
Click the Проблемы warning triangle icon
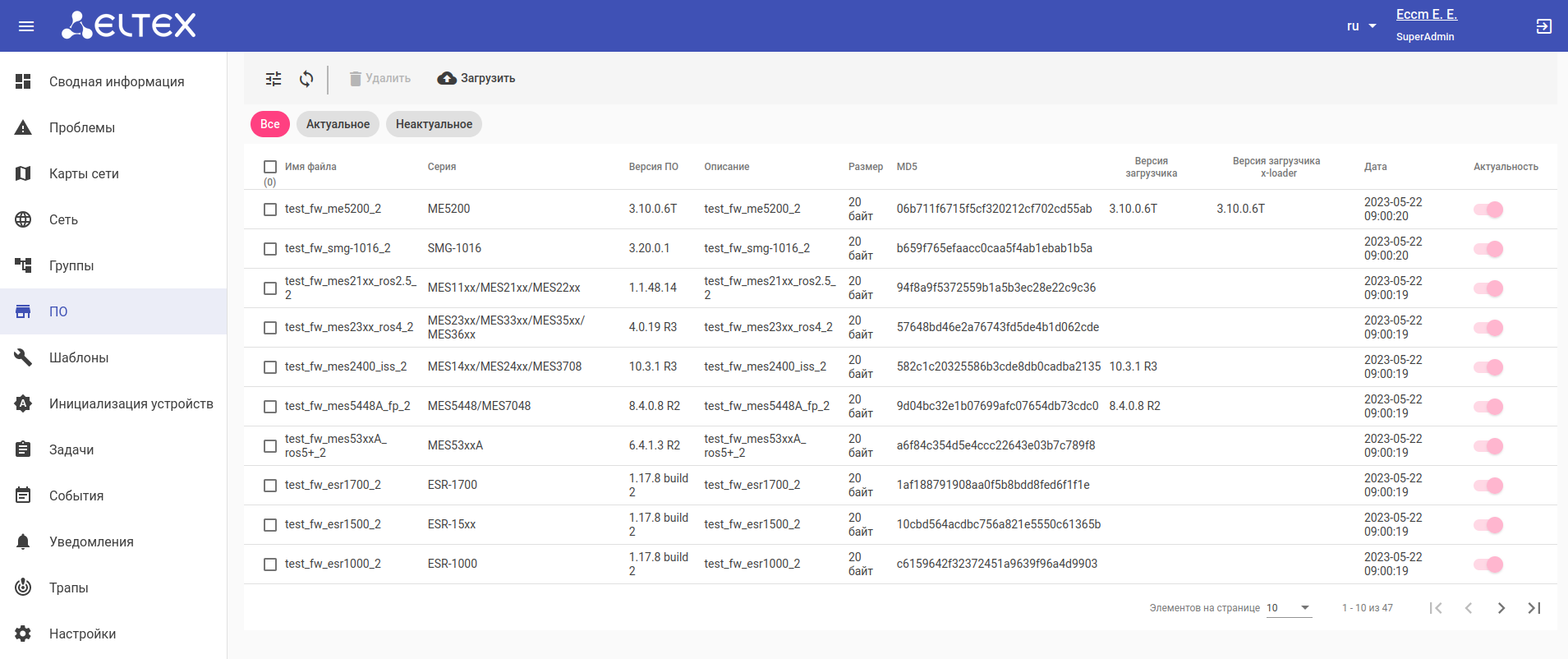[x=23, y=127]
